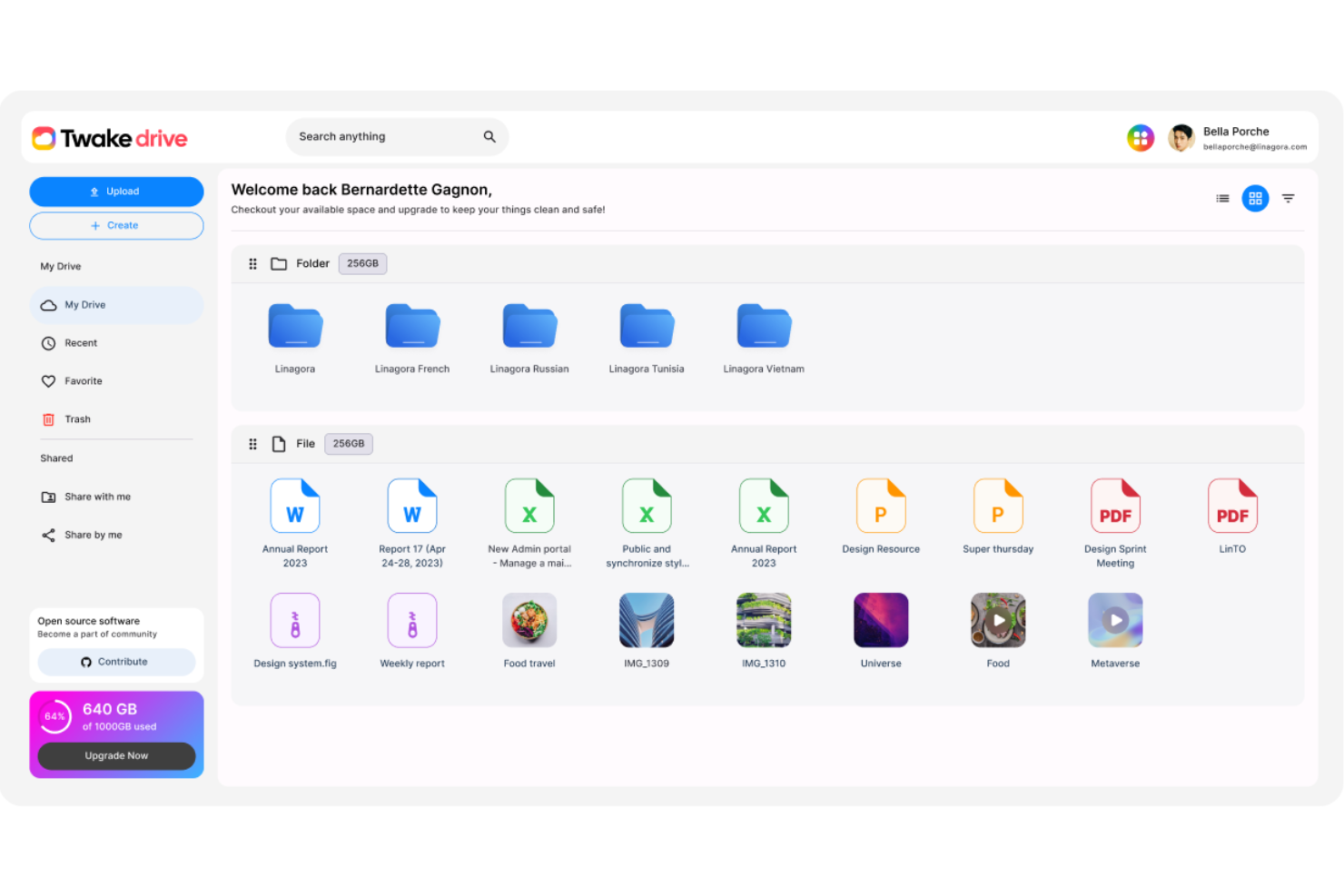Select the grid view icon
Viewport: 1344px width, 896px height.
tap(1255, 198)
